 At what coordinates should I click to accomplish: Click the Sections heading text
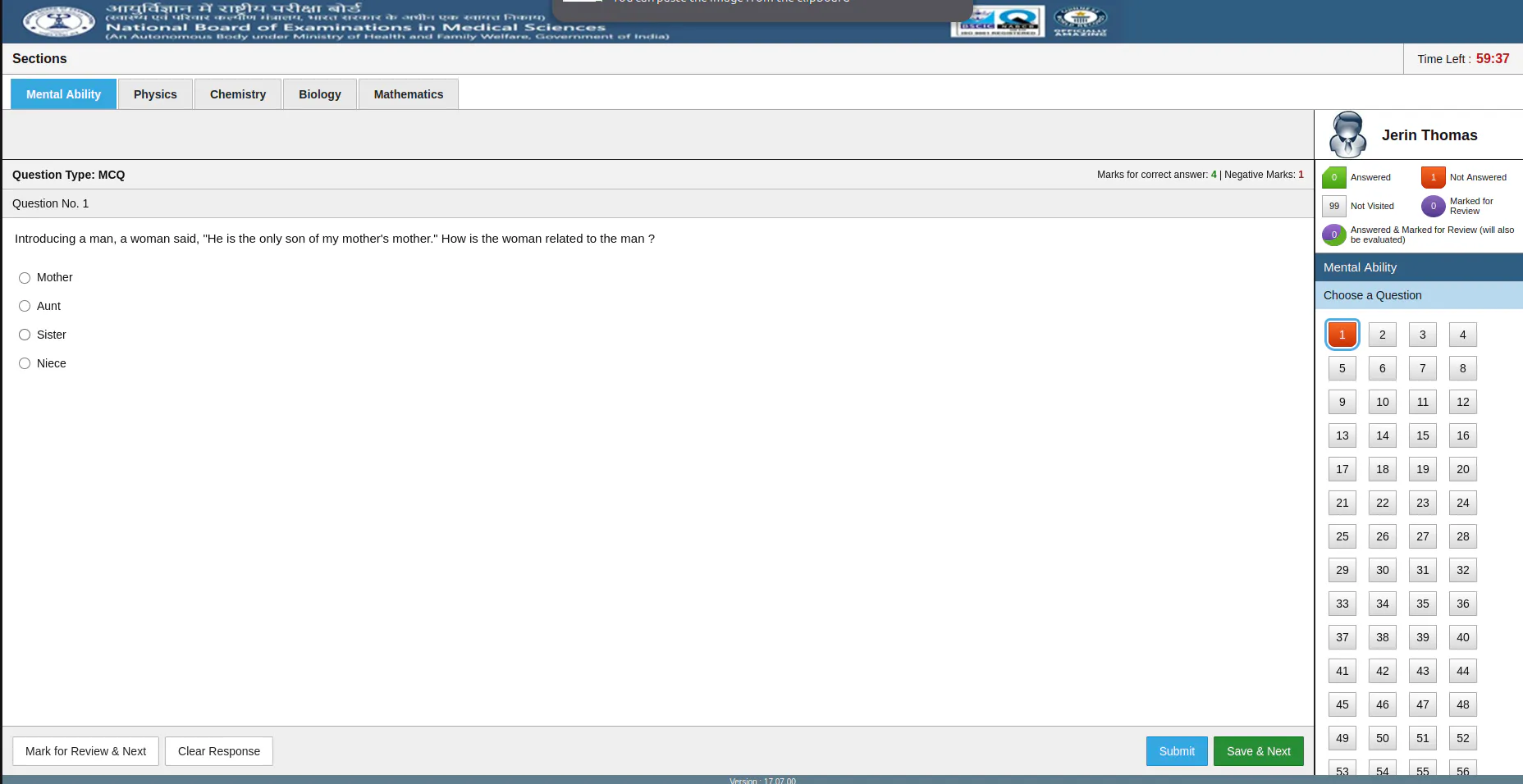[x=39, y=59]
